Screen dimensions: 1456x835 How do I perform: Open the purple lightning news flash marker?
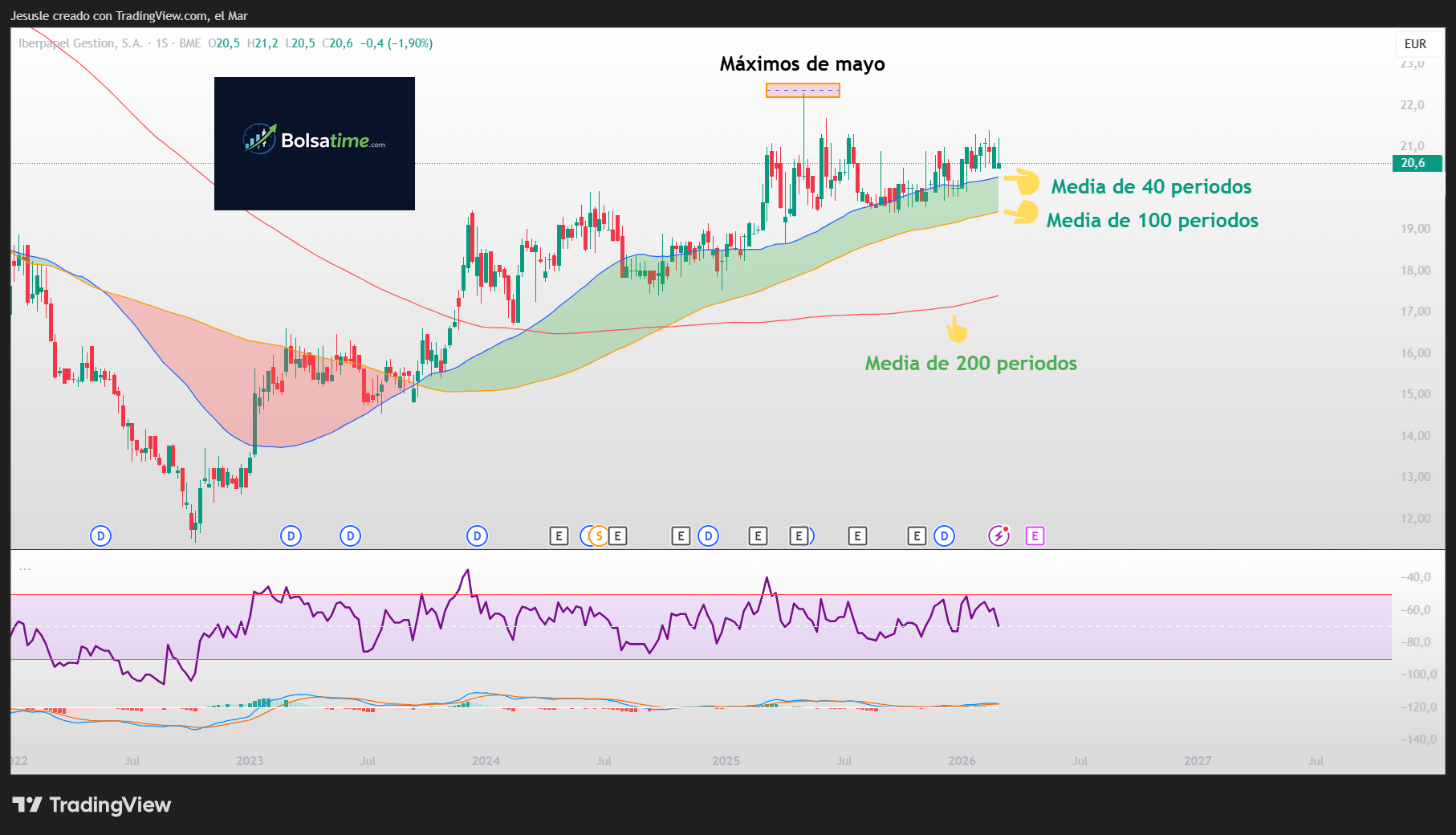click(998, 536)
